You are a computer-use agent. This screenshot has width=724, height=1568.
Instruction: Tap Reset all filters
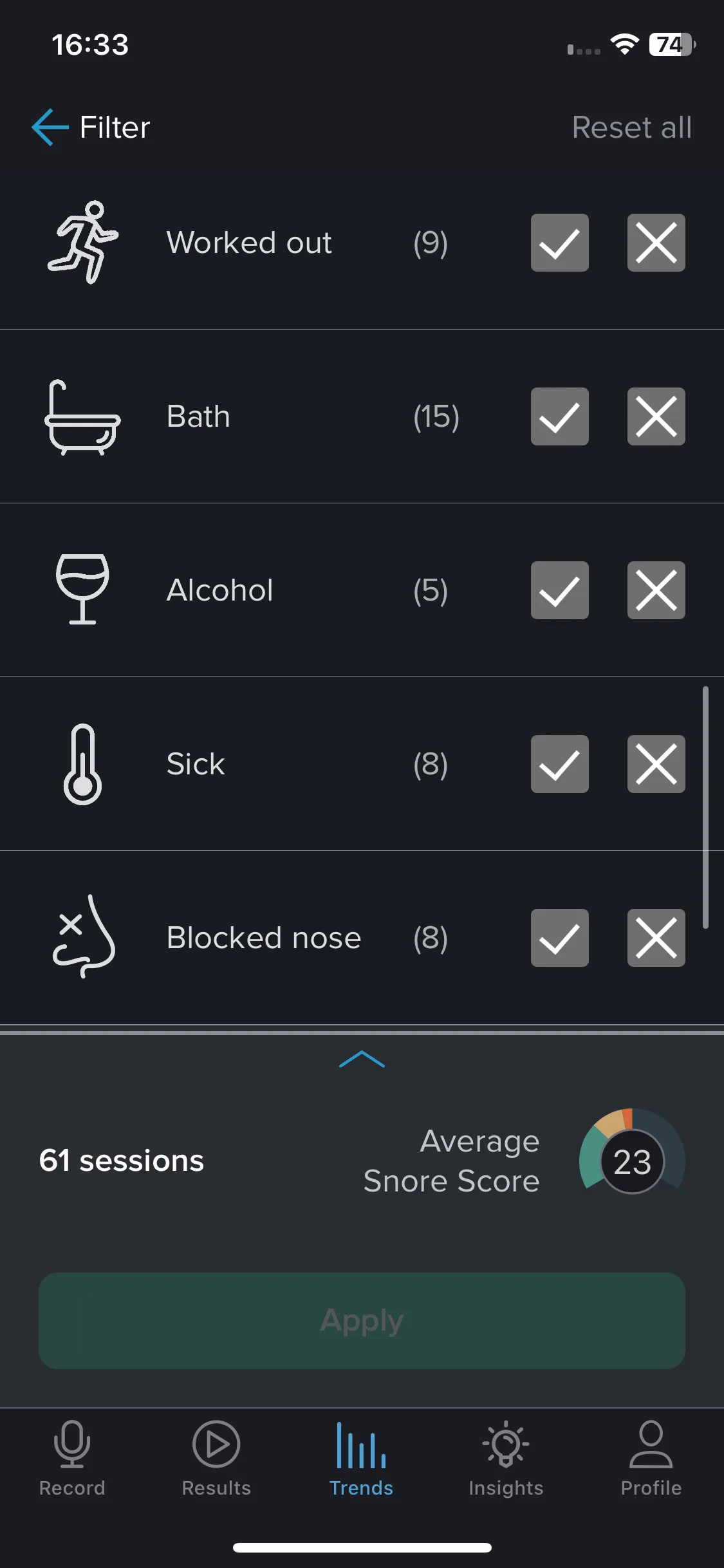click(632, 127)
